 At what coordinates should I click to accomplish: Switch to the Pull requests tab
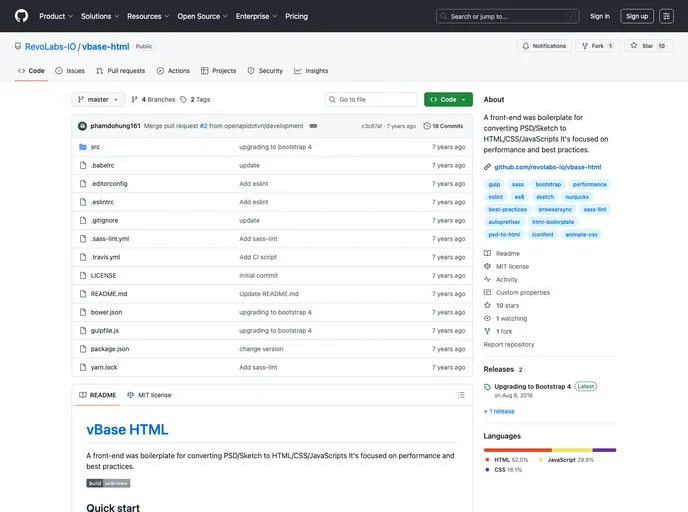(x=121, y=71)
